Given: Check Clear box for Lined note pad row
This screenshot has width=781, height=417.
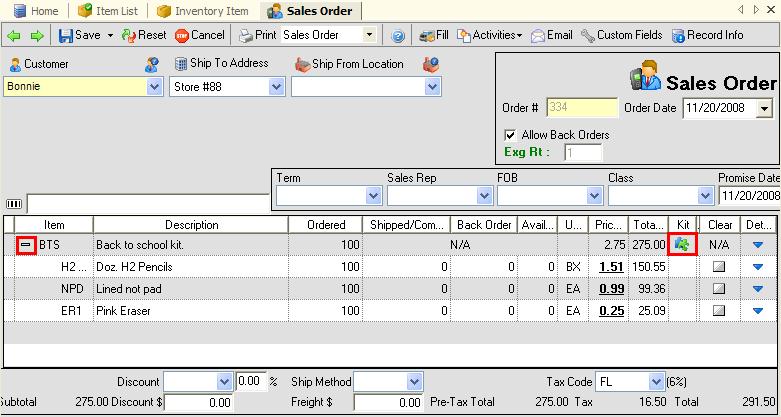Looking at the screenshot, I should [x=717, y=289].
